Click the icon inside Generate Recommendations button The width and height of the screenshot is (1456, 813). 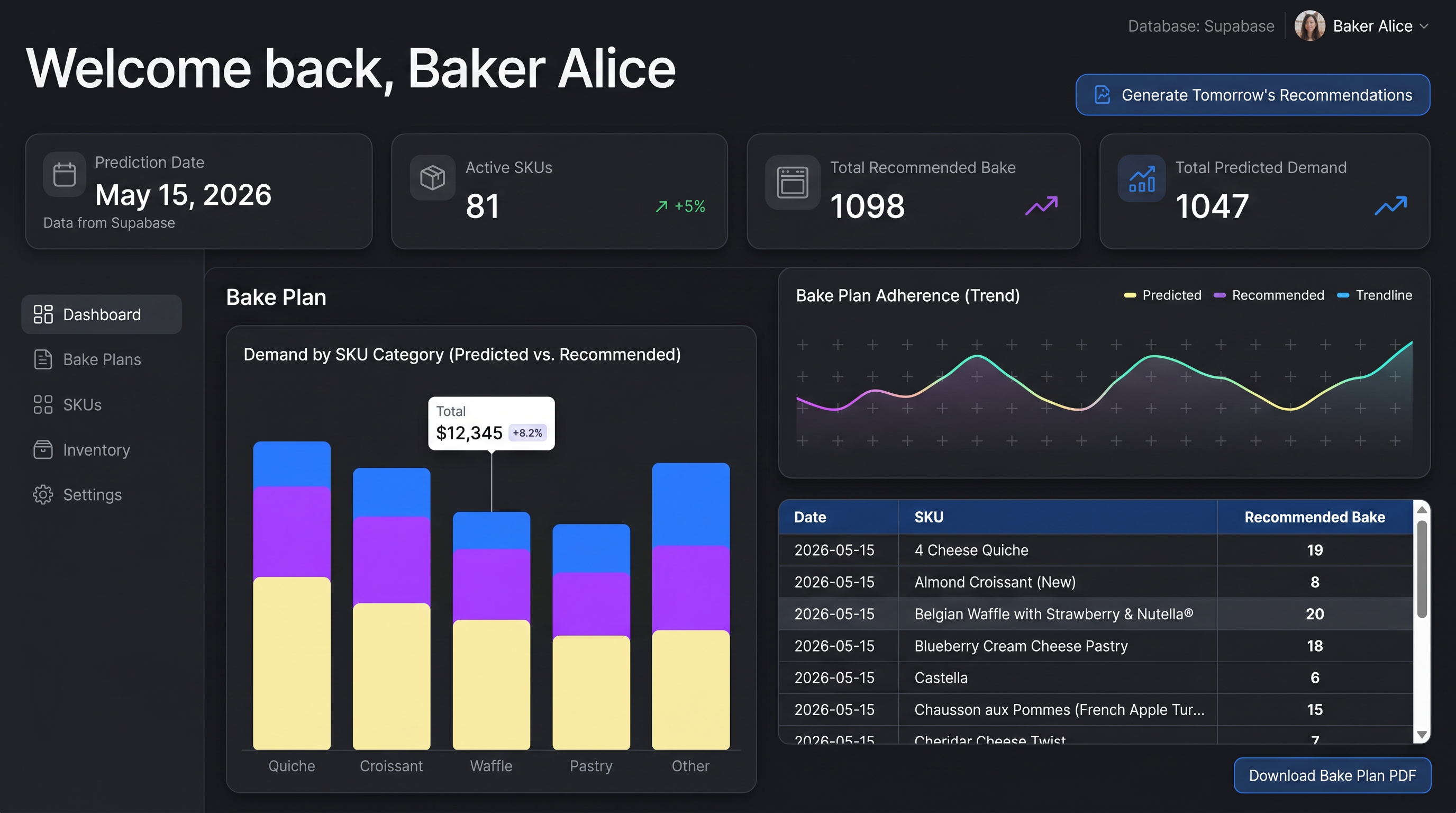(1102, 94)
